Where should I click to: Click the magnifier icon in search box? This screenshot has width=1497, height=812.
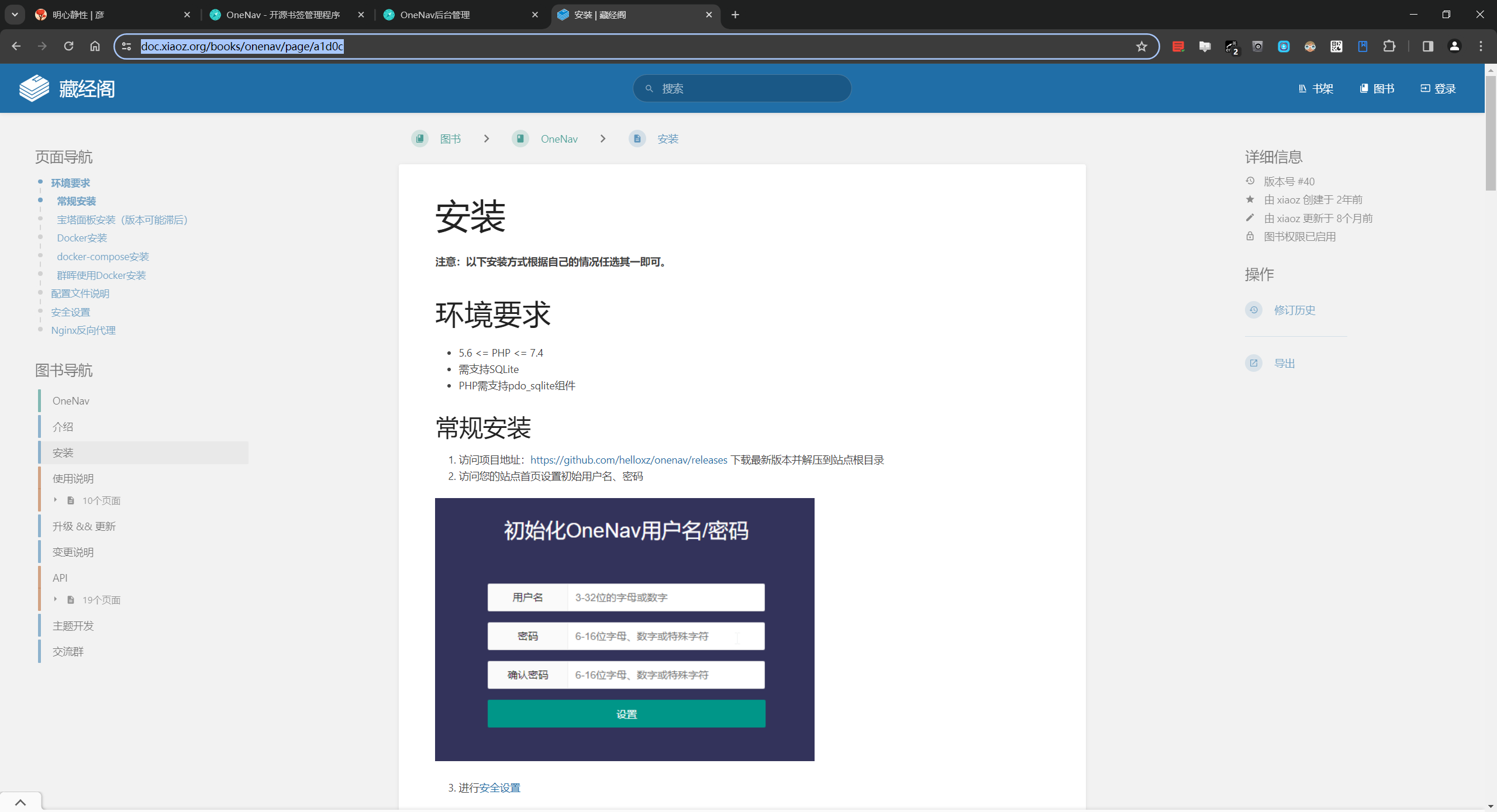coord(649,88)
